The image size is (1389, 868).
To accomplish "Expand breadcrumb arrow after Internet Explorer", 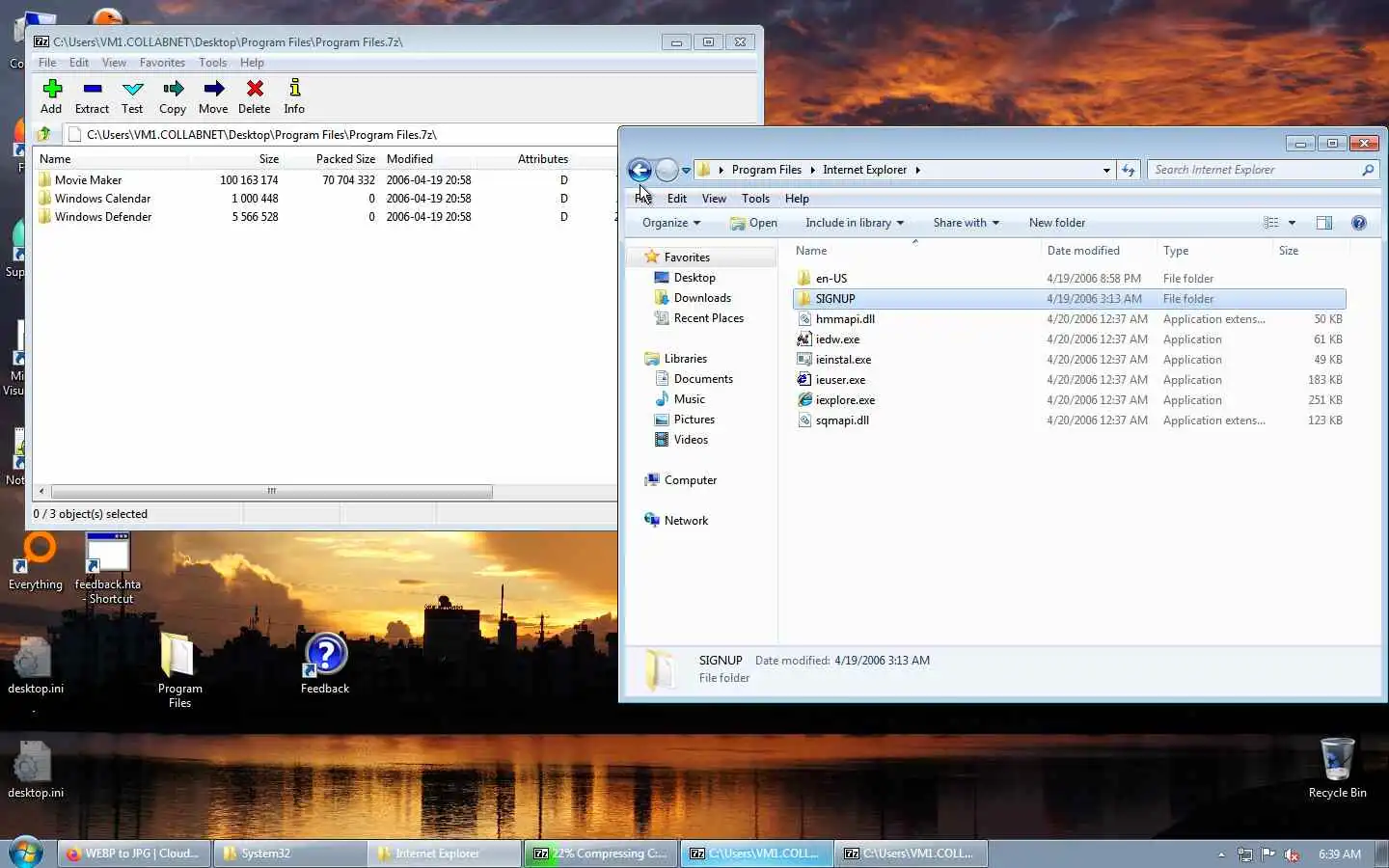I will click(x=917, y=170).
